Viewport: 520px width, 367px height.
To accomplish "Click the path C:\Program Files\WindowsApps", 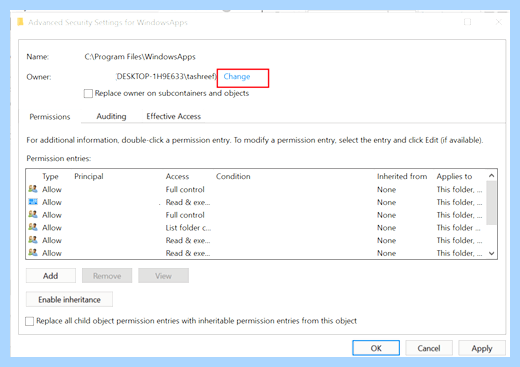I will (140, 57).
